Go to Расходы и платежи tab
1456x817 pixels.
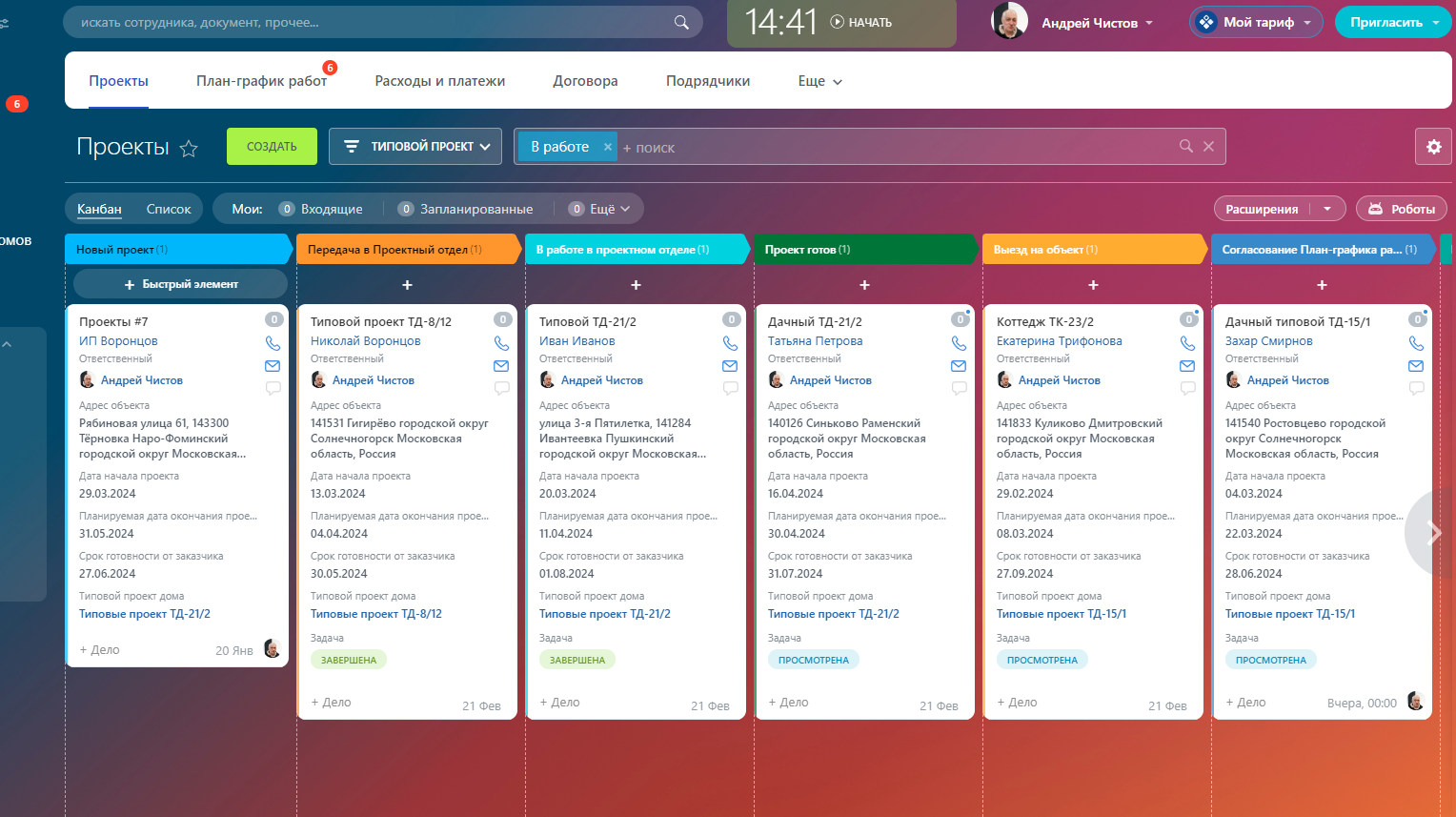pos(439,81)
